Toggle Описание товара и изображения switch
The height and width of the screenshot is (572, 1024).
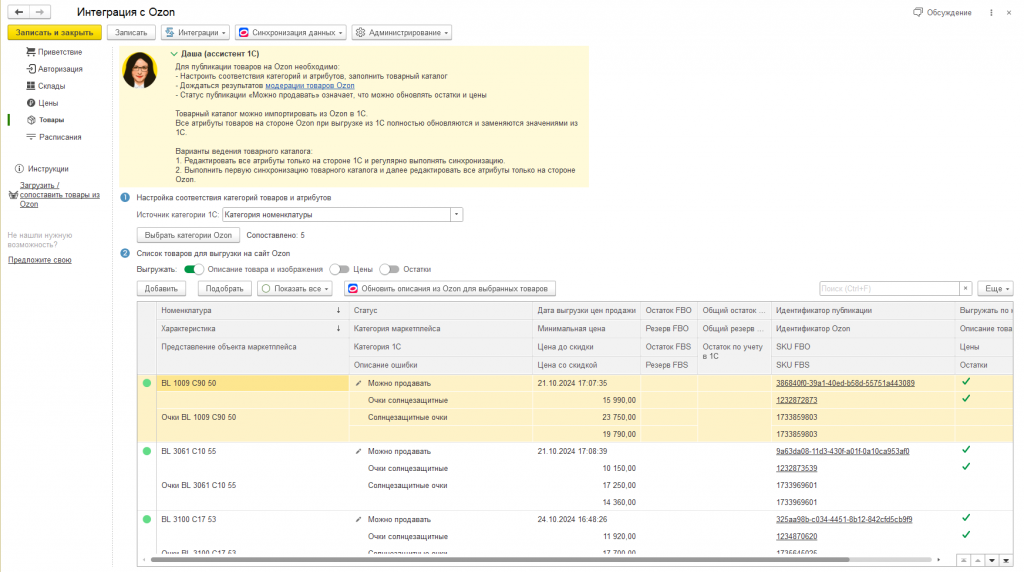pyautogui.click(x=194, y=269)
